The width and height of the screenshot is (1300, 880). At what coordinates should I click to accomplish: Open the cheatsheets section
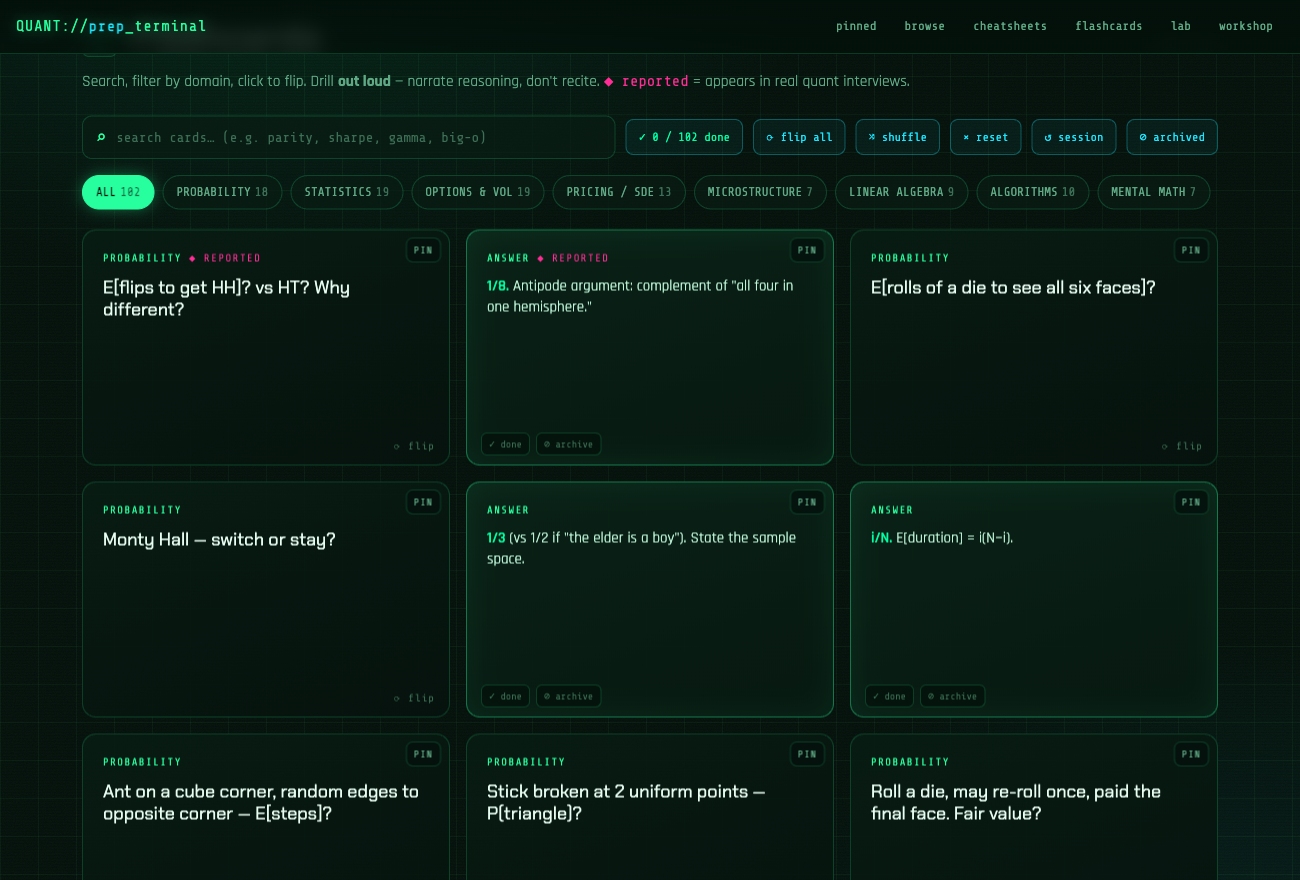pyautogui.click(x=1010, y=26)
